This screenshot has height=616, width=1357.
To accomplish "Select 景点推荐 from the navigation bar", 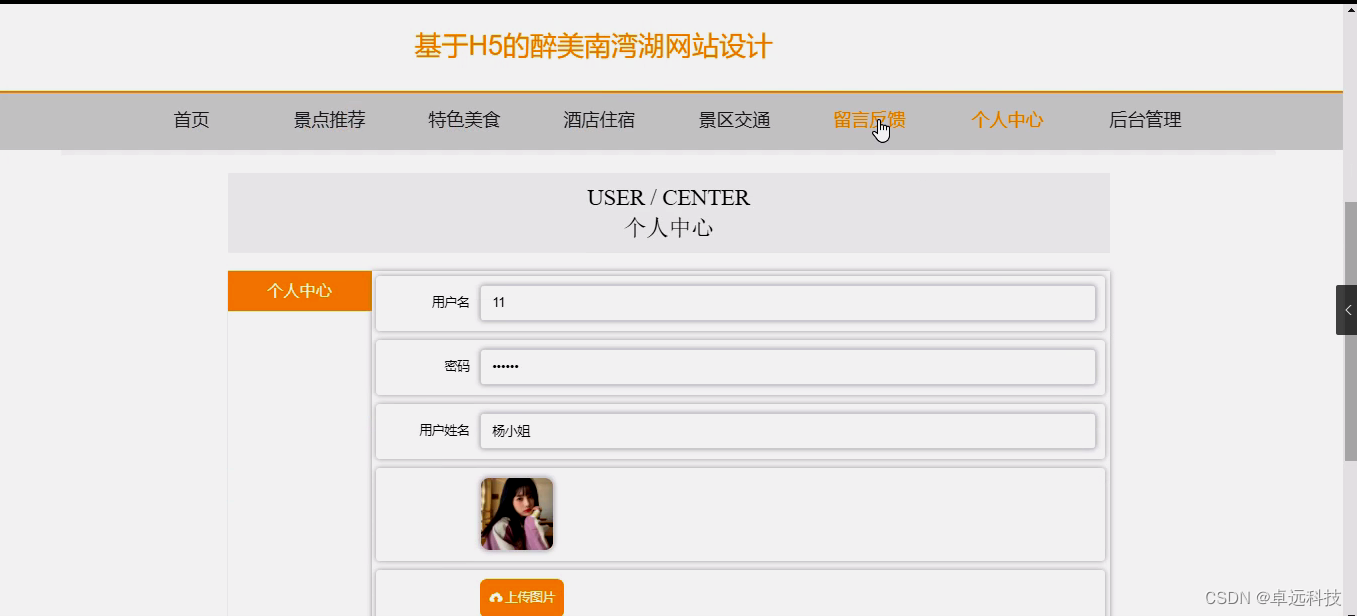I will [329, 120].
